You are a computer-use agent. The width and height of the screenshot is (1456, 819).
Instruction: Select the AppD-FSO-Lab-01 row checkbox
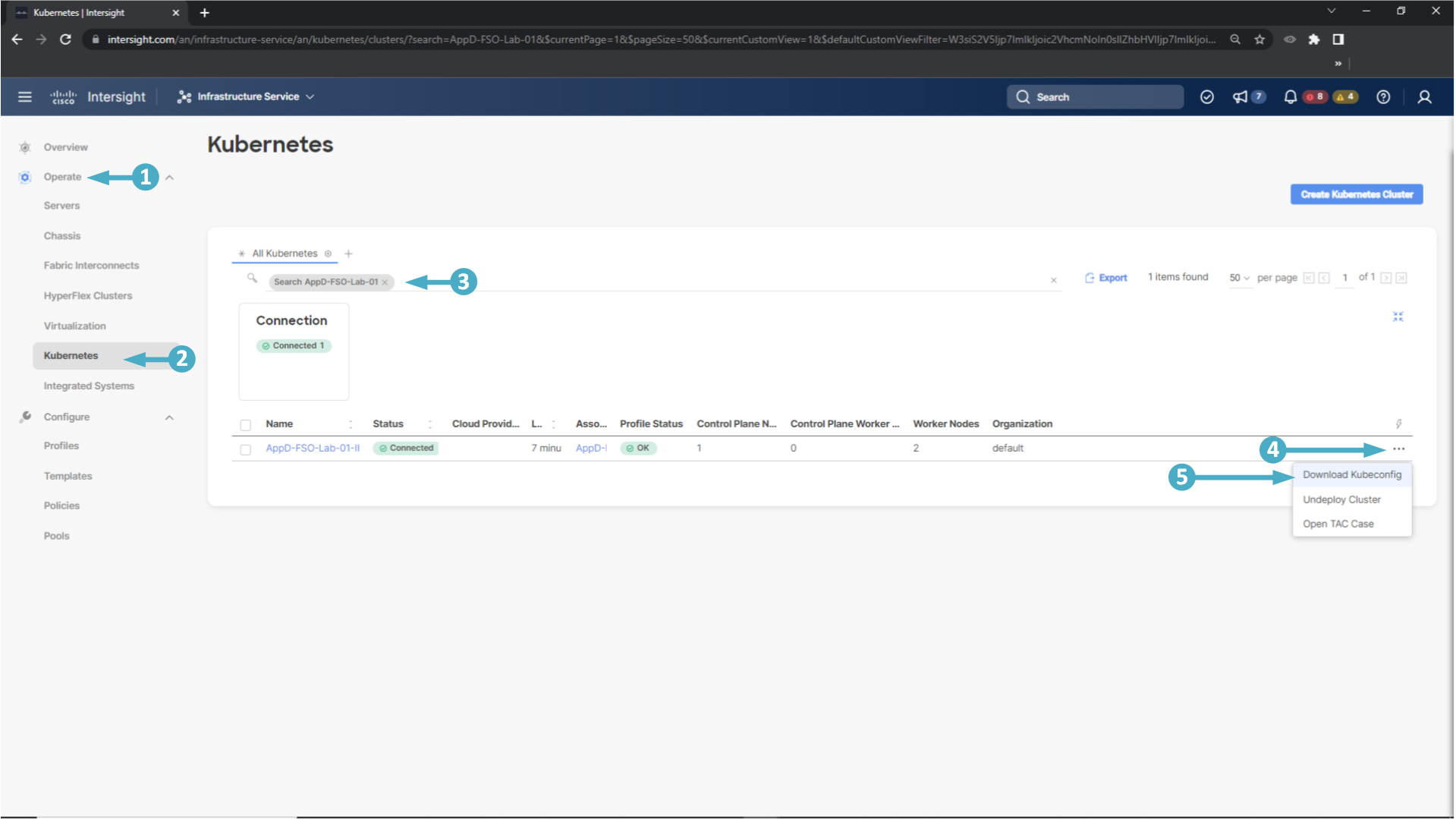click(245, 449)
